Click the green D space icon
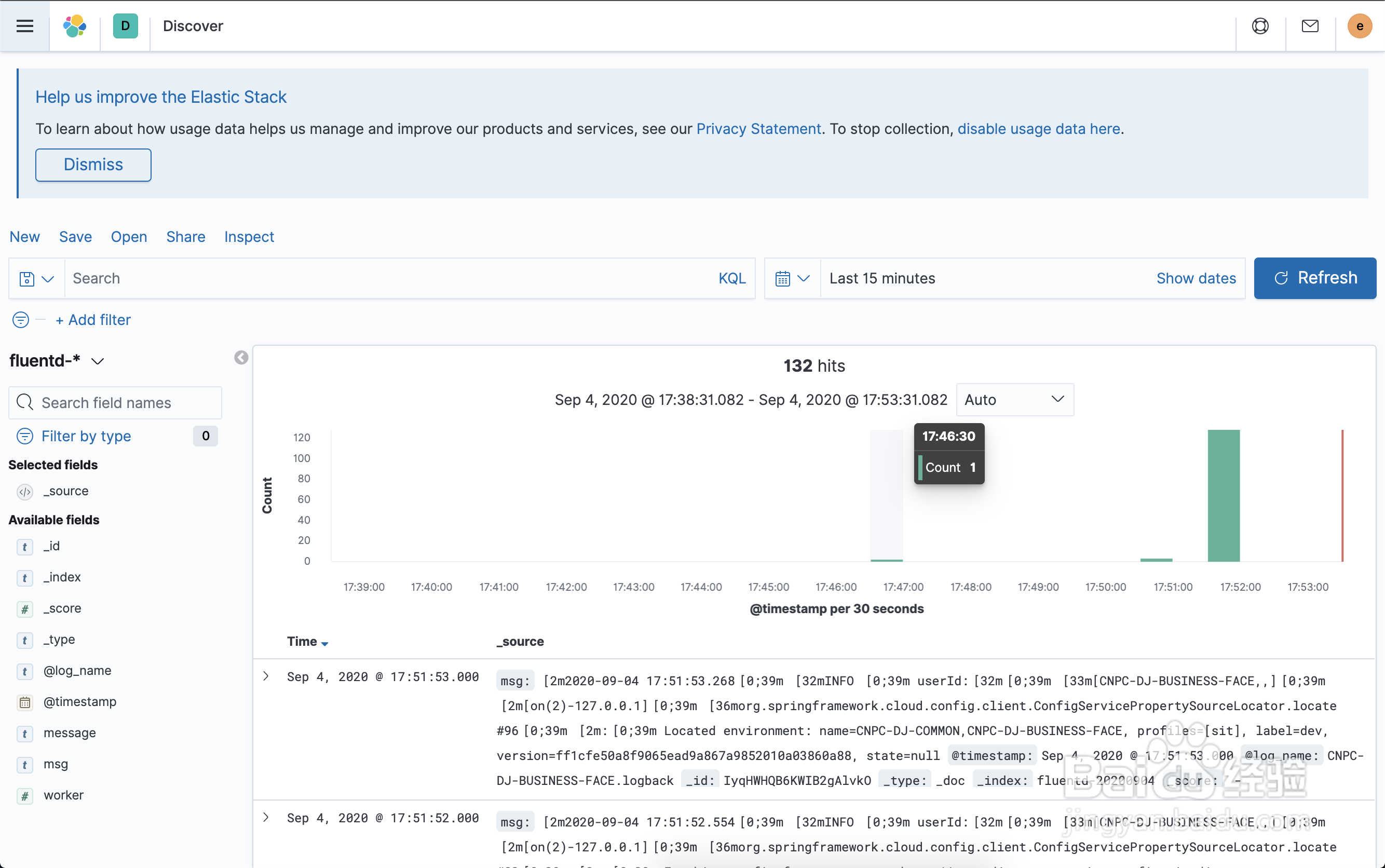Viewport: 1385px width, 868px height. coord(125,26)
